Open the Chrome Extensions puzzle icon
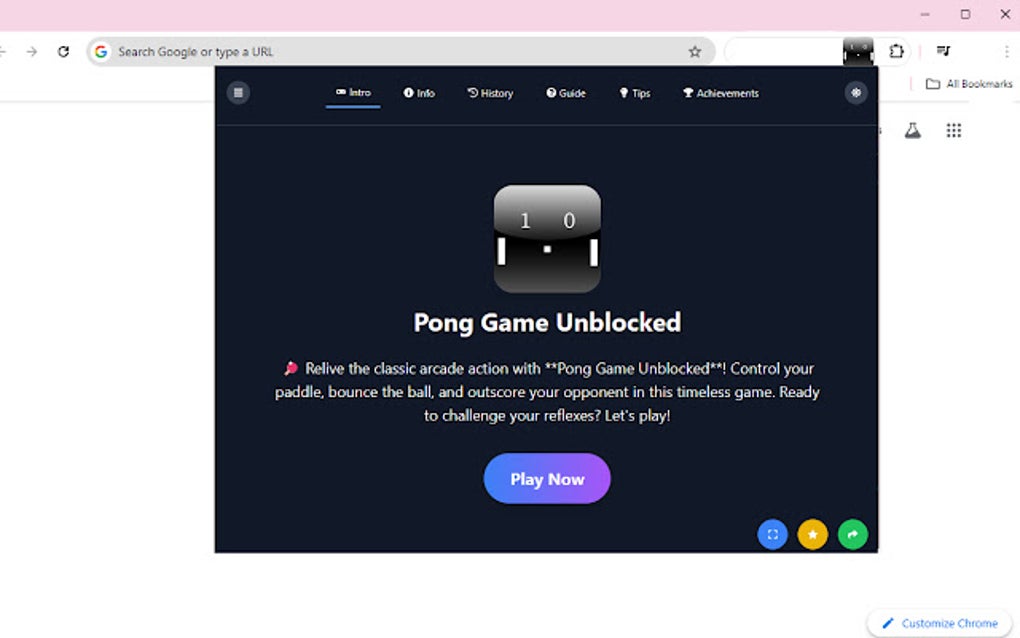The image size is (1020, 638). pyautogui.click(x=896, y=51)
